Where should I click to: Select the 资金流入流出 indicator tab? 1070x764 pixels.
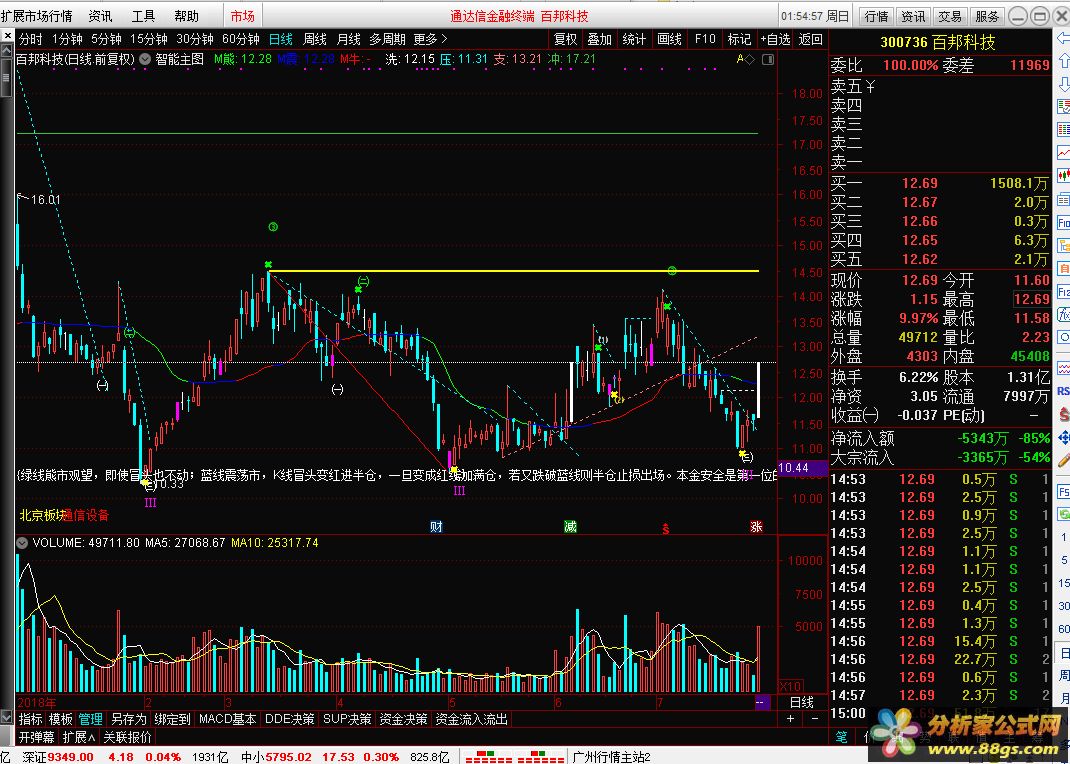[472, 719]
